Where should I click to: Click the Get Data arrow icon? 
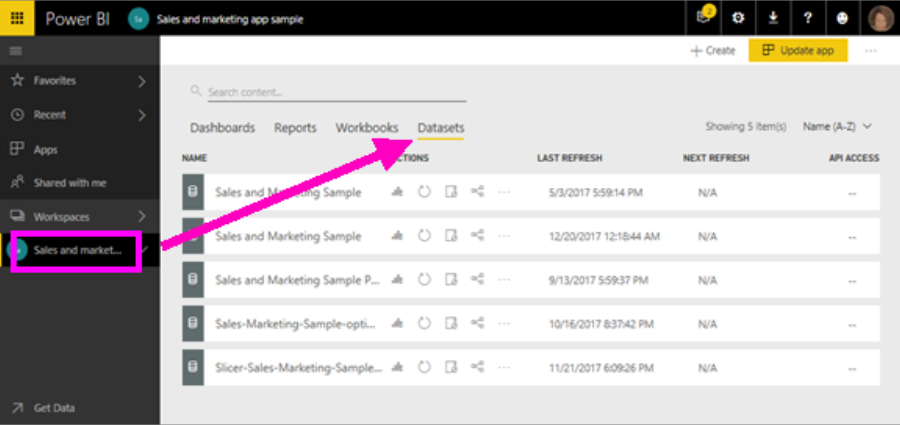click(17, 408)
